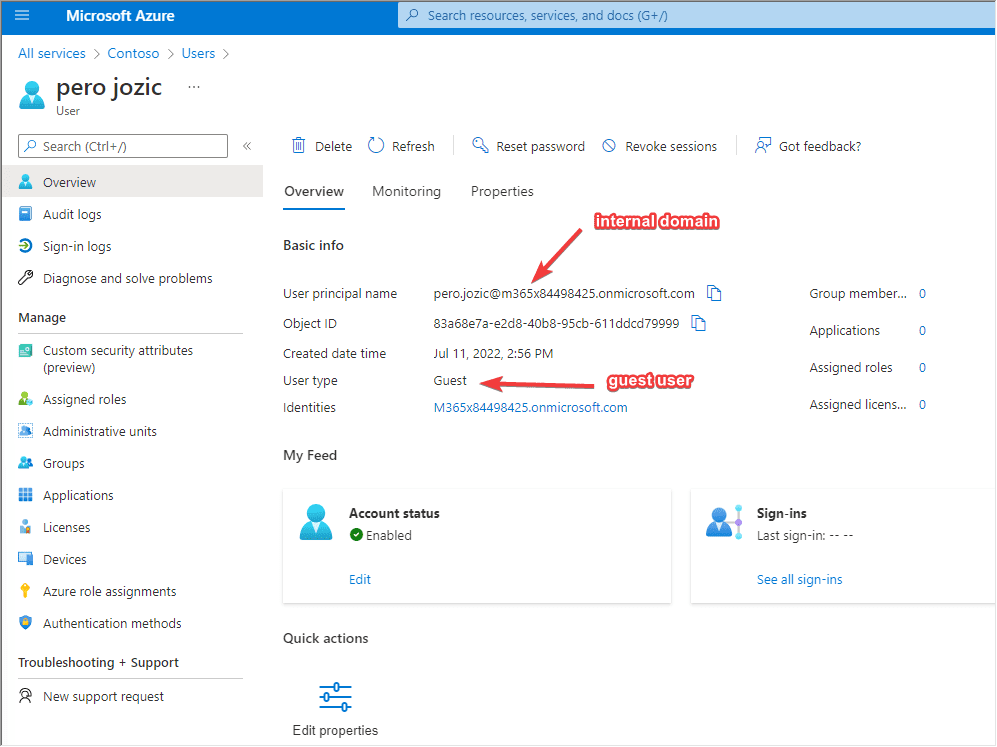997x747 pixels.
Task: Click the All services breadcrumb link
Action: (52, 53)
